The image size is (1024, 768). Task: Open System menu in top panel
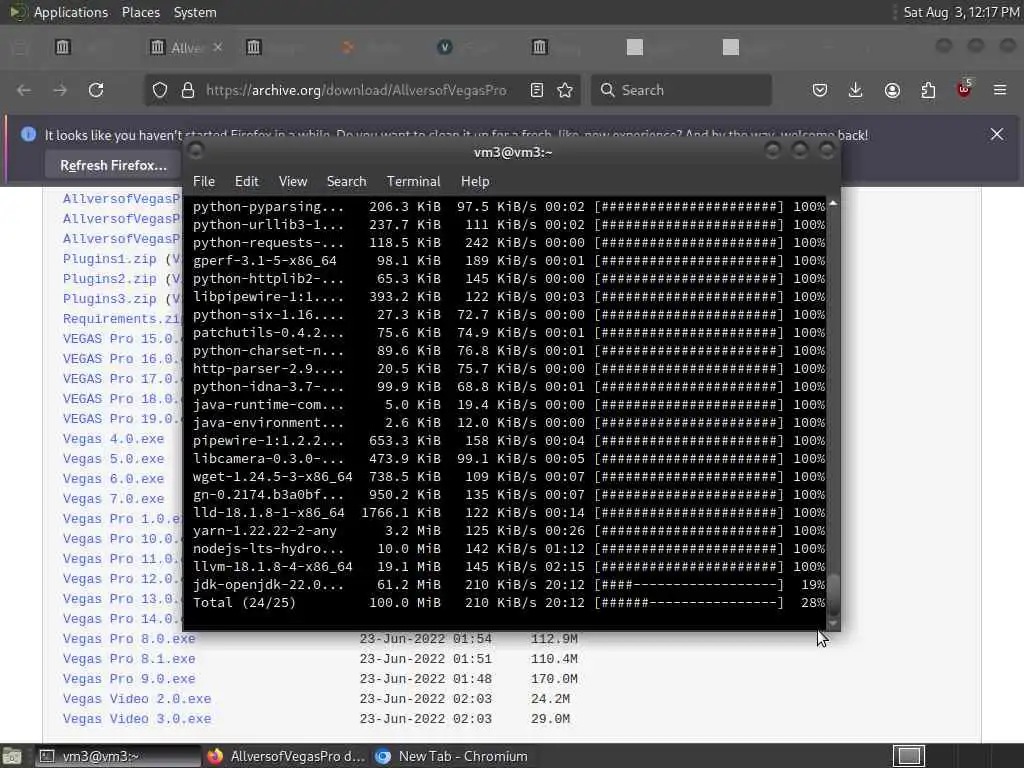[195, 12]
